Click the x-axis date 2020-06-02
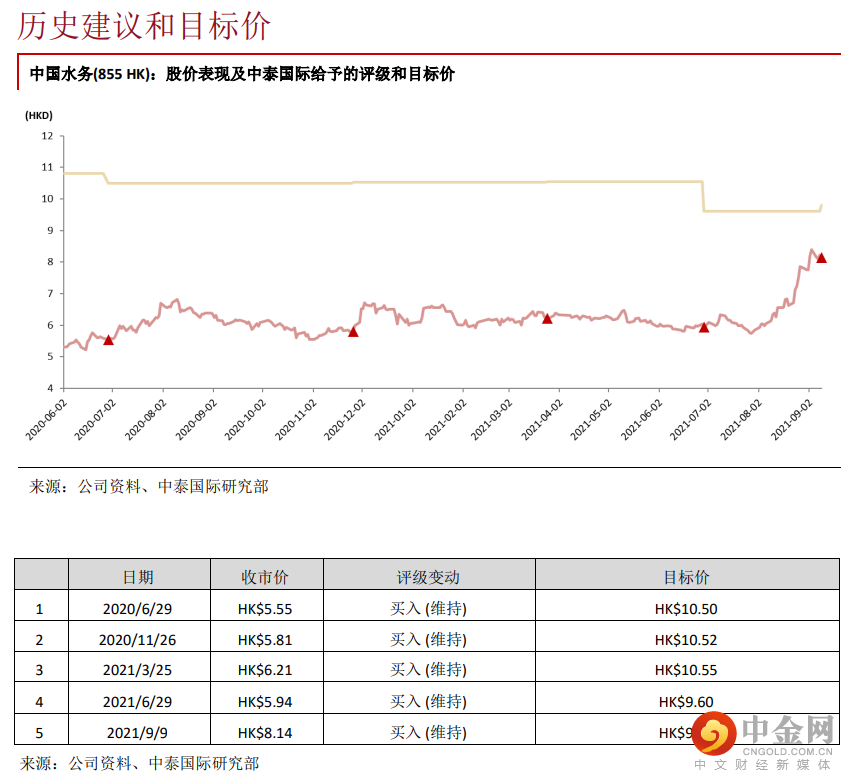This screenshot has width=848, height=783. [46, 420]
